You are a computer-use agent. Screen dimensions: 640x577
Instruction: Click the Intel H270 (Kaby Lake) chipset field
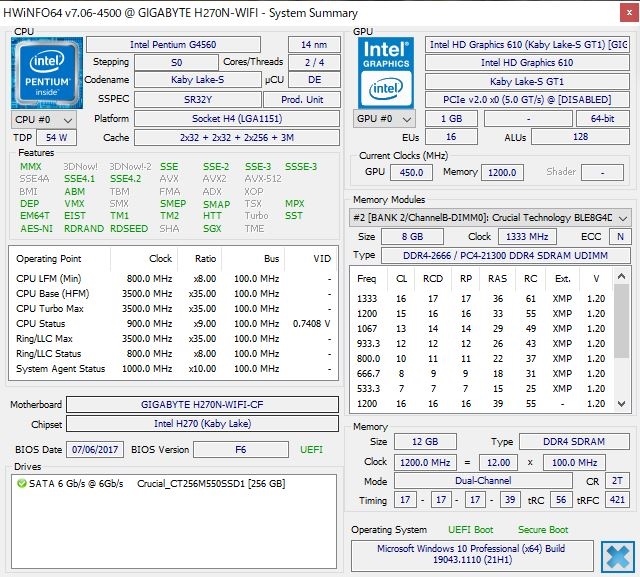(202, 424)
